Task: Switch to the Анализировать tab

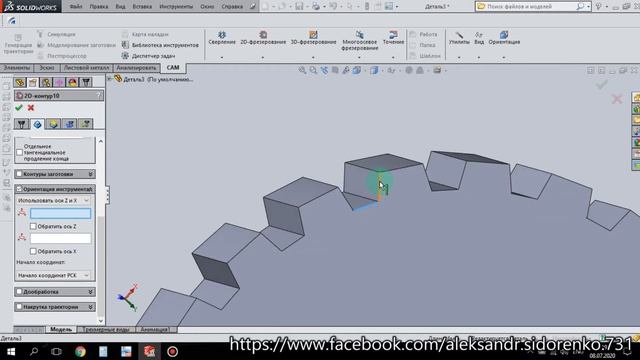Action: click(x=136, y=68)
